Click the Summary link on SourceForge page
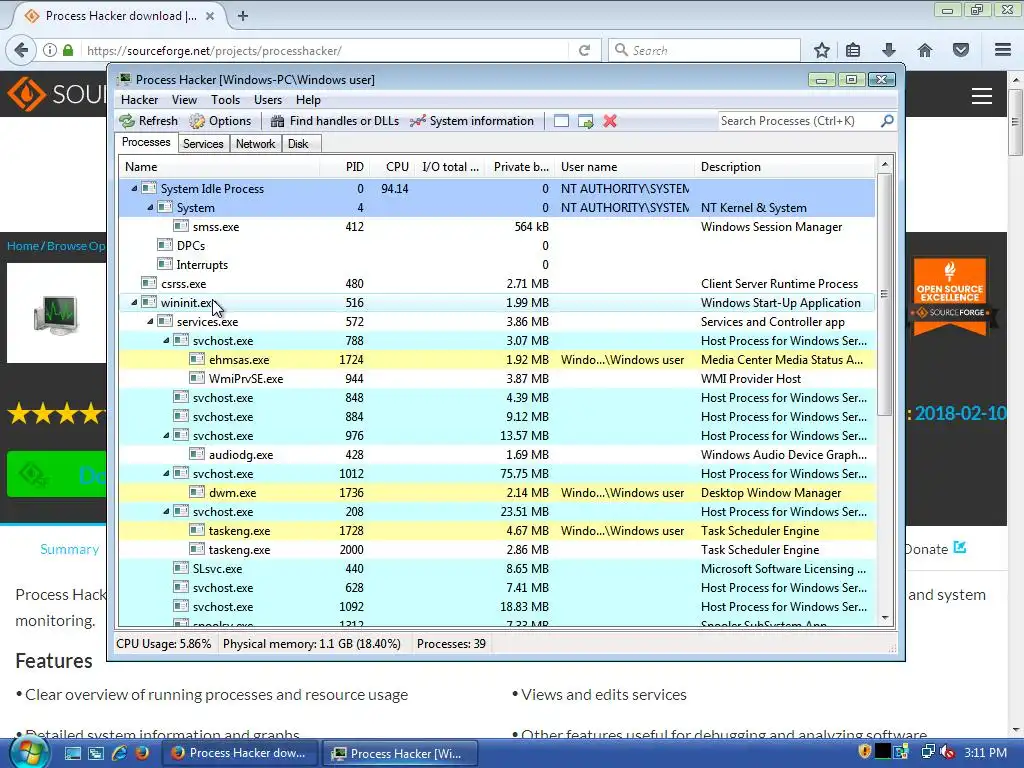This screenshot has height=768, width=1024. pos(69,549)
